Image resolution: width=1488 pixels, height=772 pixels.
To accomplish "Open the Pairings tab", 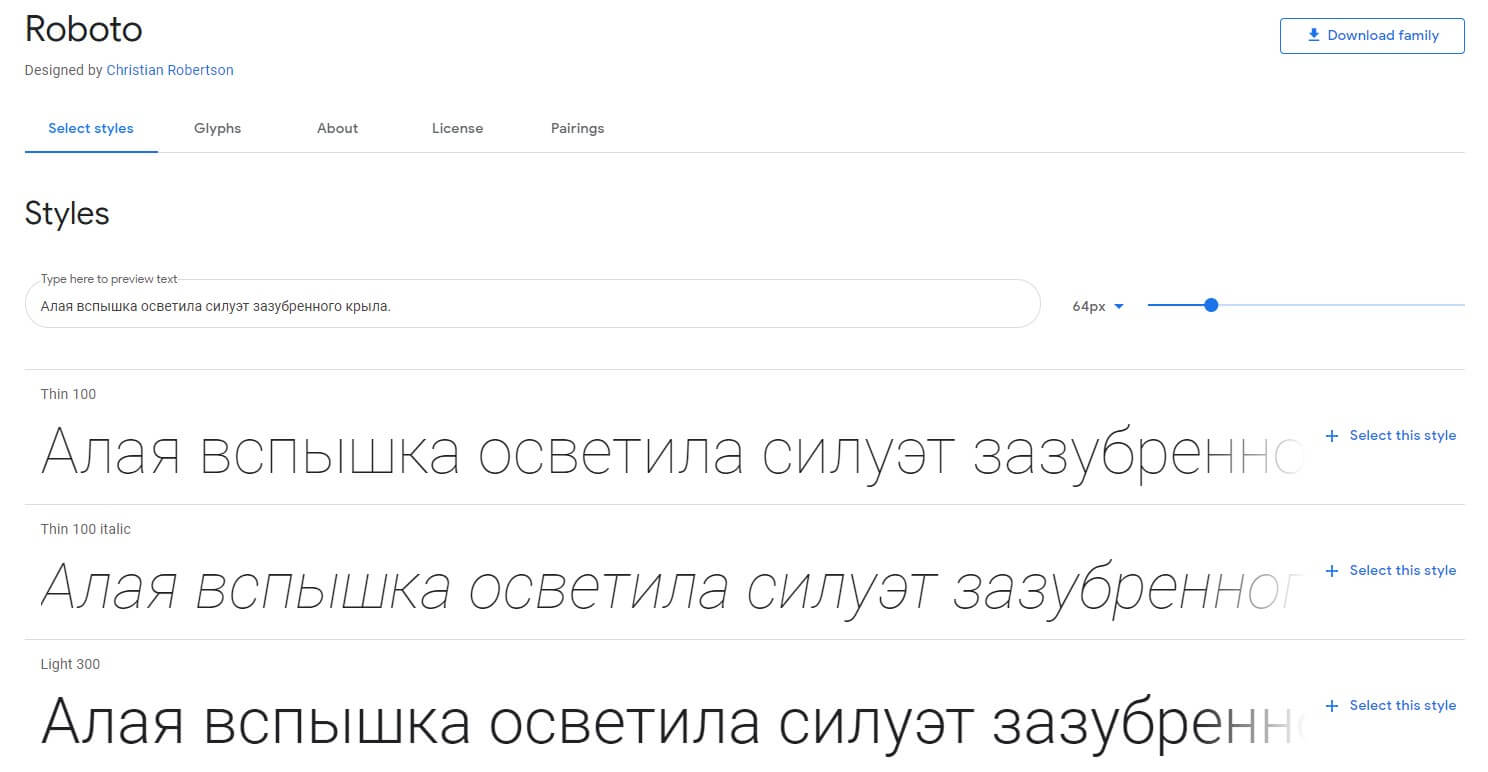I will (x=578, y=128).
